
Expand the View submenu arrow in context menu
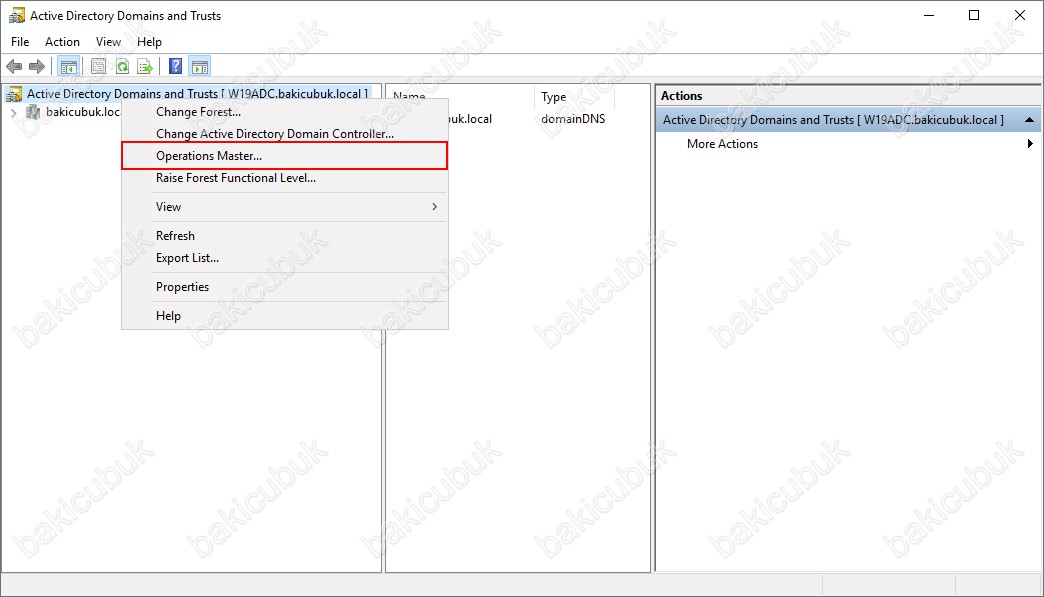(x=435, y=207)
